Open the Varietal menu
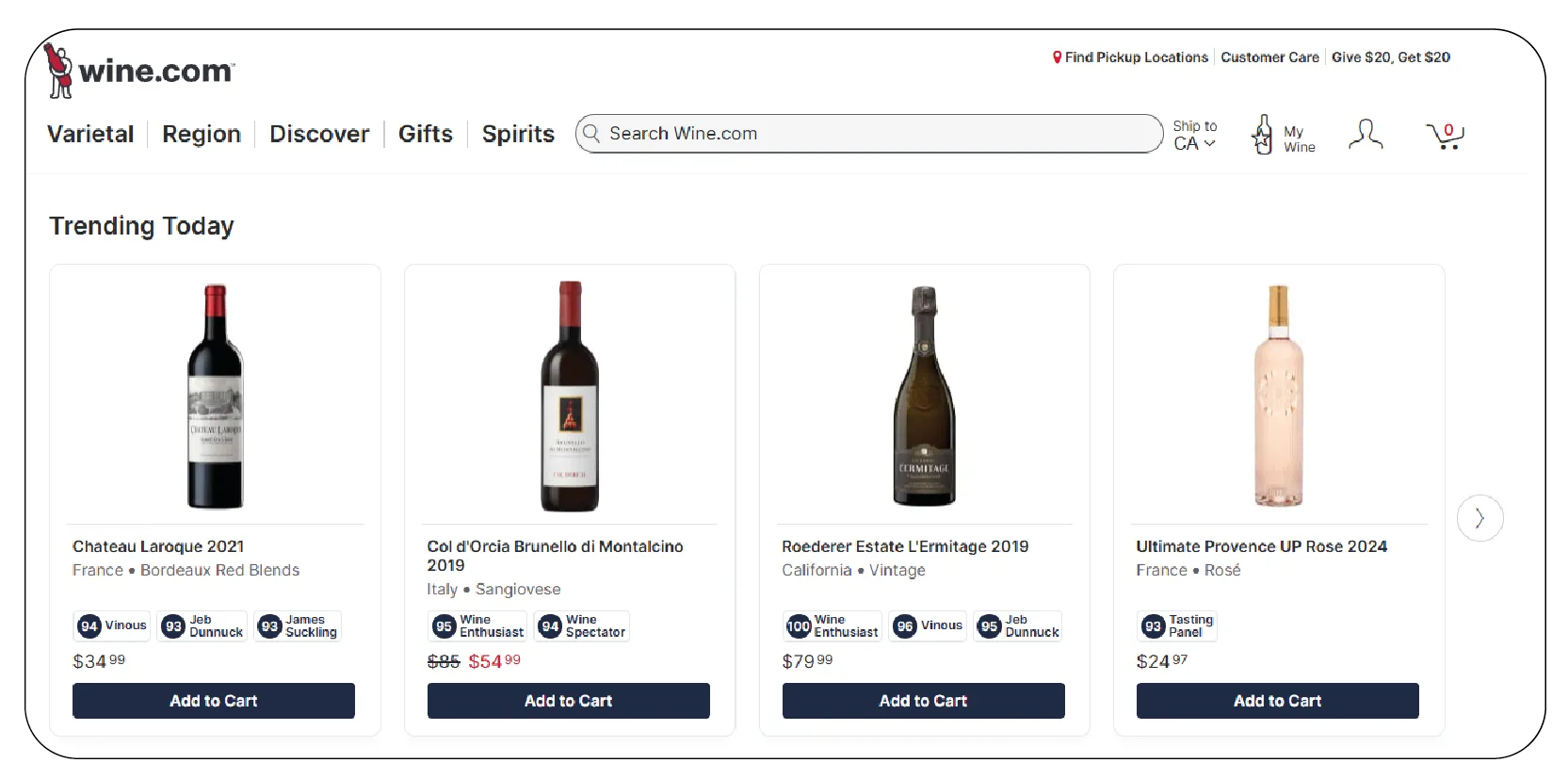Screen dimensions: 1568x779 click(90, 134)
